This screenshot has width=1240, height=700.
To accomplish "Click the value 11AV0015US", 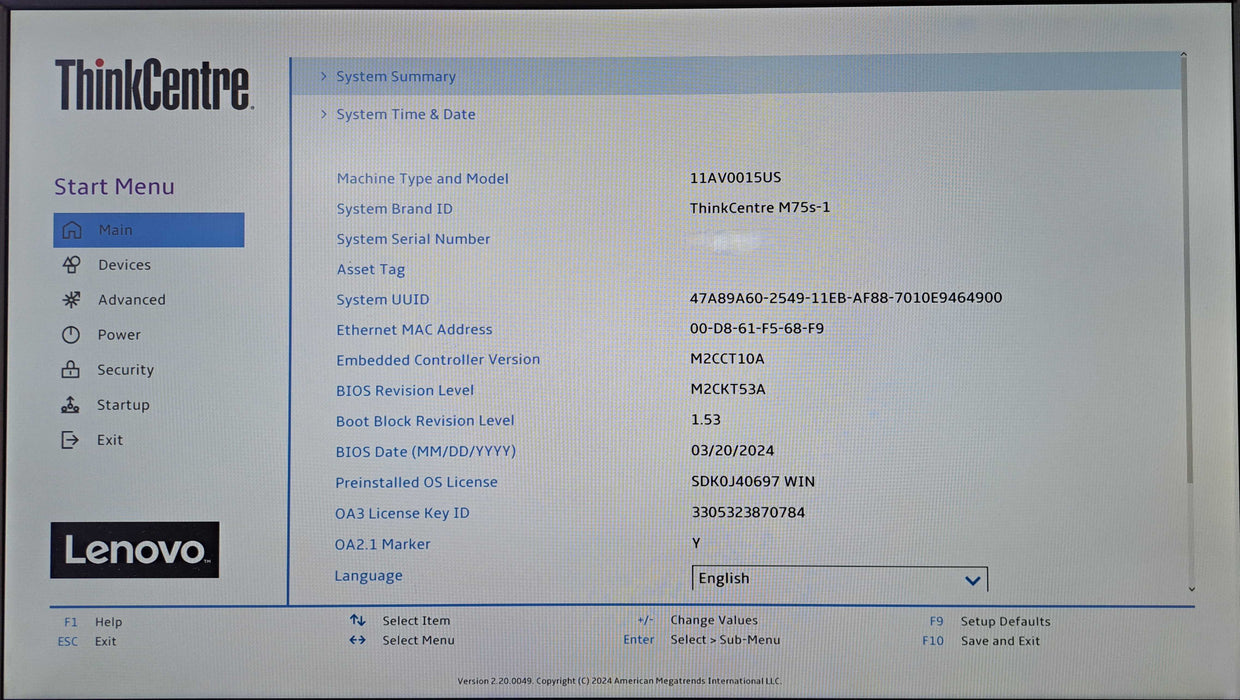I will tap(735, 178).
